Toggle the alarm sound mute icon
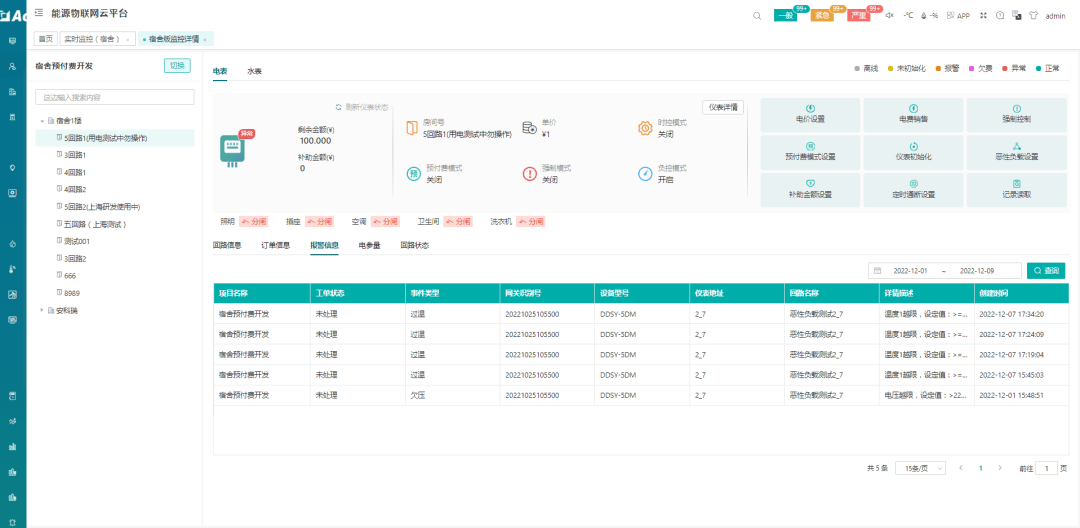This screenshot has width=1080, height=528. 889,15
